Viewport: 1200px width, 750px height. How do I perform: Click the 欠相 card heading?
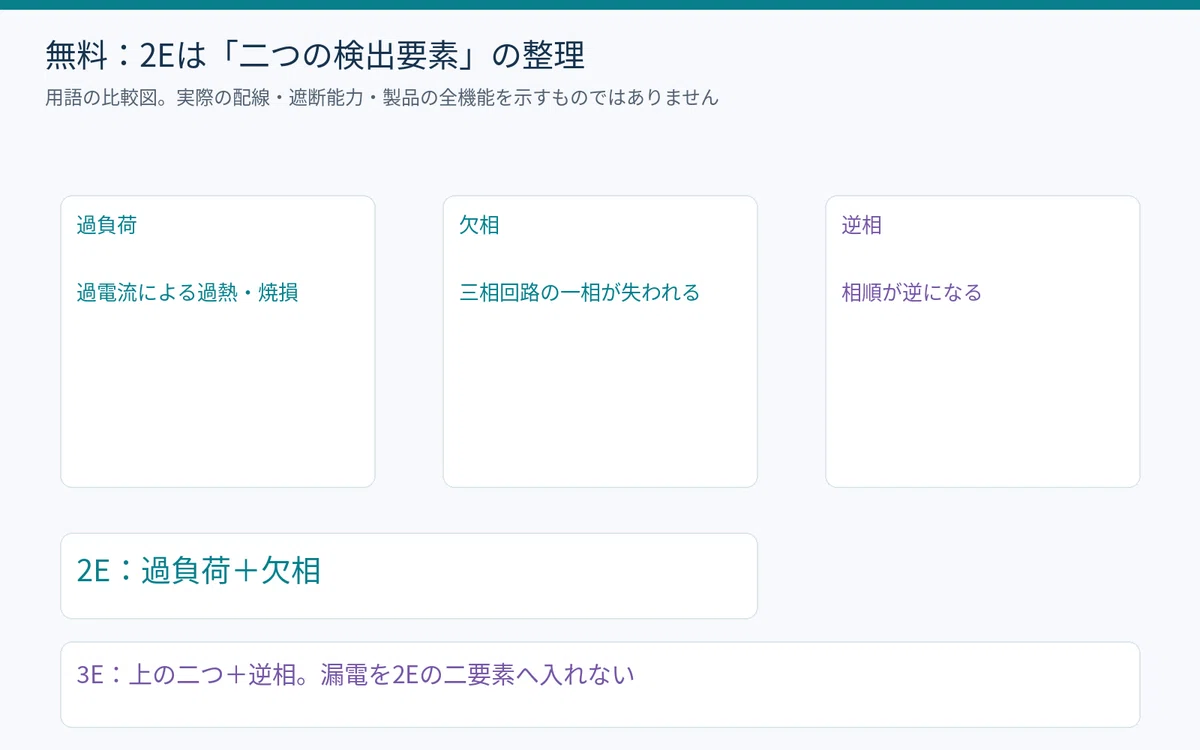[479, 225]
